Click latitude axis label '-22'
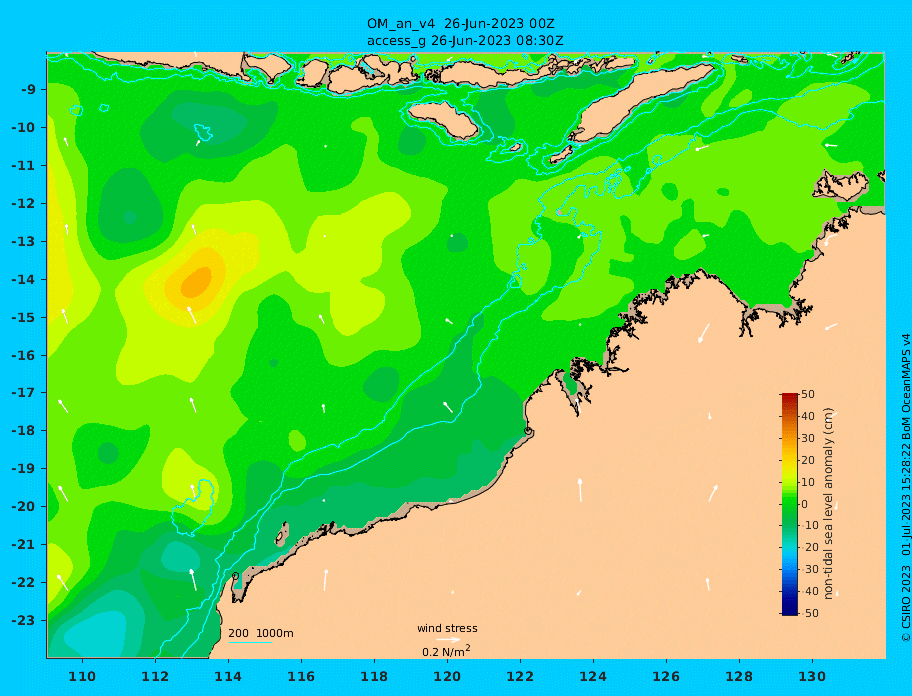Image resolution: width=912 pixels, height=696 pixels. (x=24, y=583)
